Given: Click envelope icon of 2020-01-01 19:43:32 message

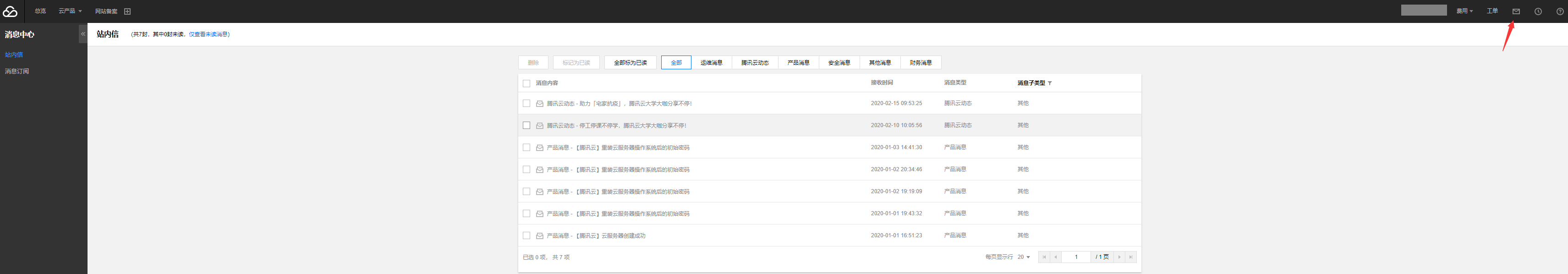Looking at the screenshot, I should click(x=539, y=213).
